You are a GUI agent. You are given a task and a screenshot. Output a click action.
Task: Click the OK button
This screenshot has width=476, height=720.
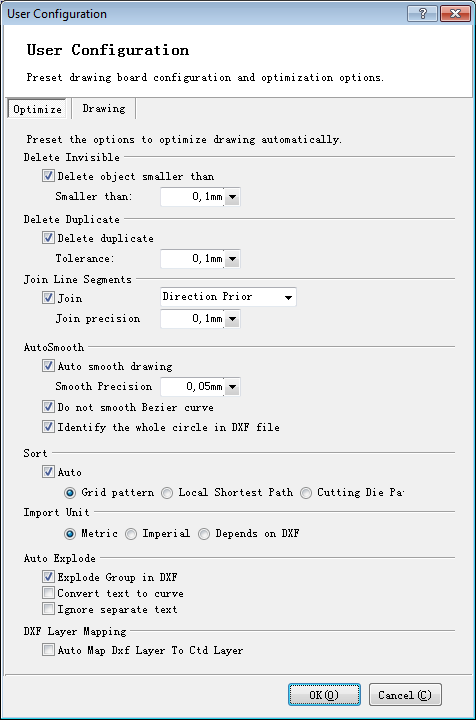pyautogui.click(x=324, y=695)
